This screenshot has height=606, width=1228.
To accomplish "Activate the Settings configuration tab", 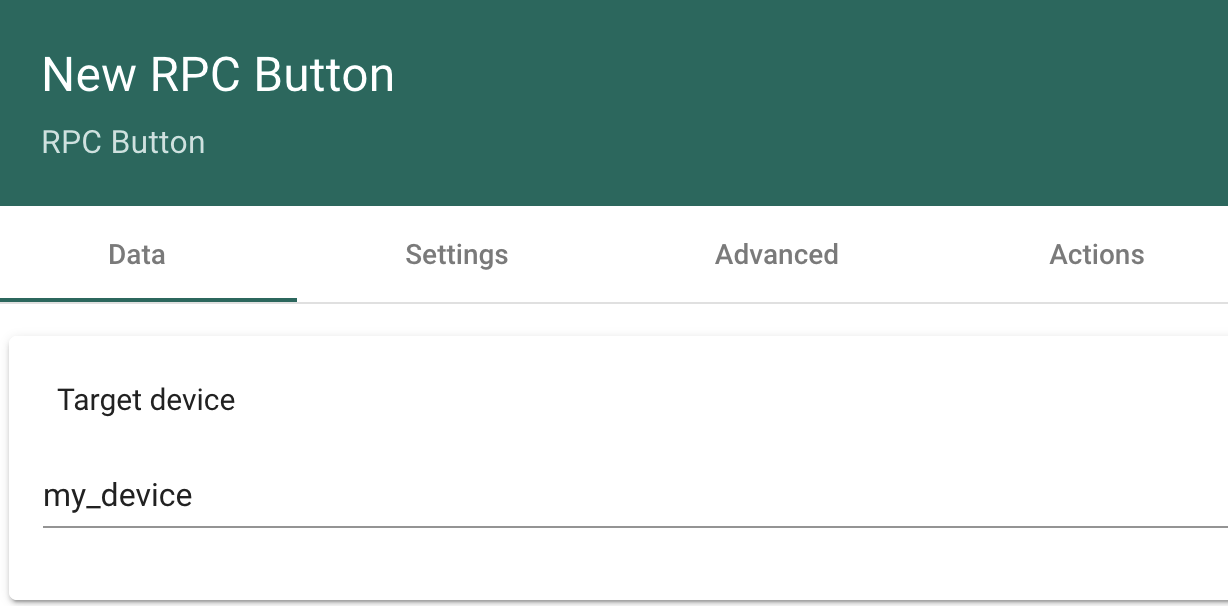I will coord(456,255).
